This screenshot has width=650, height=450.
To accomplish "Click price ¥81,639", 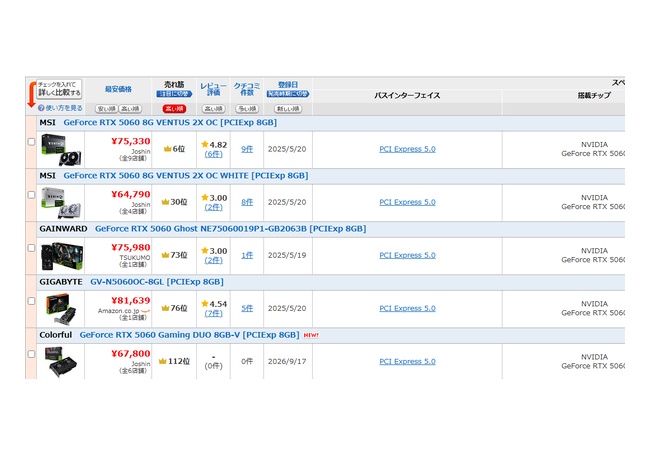I will (x=131, y=300).
